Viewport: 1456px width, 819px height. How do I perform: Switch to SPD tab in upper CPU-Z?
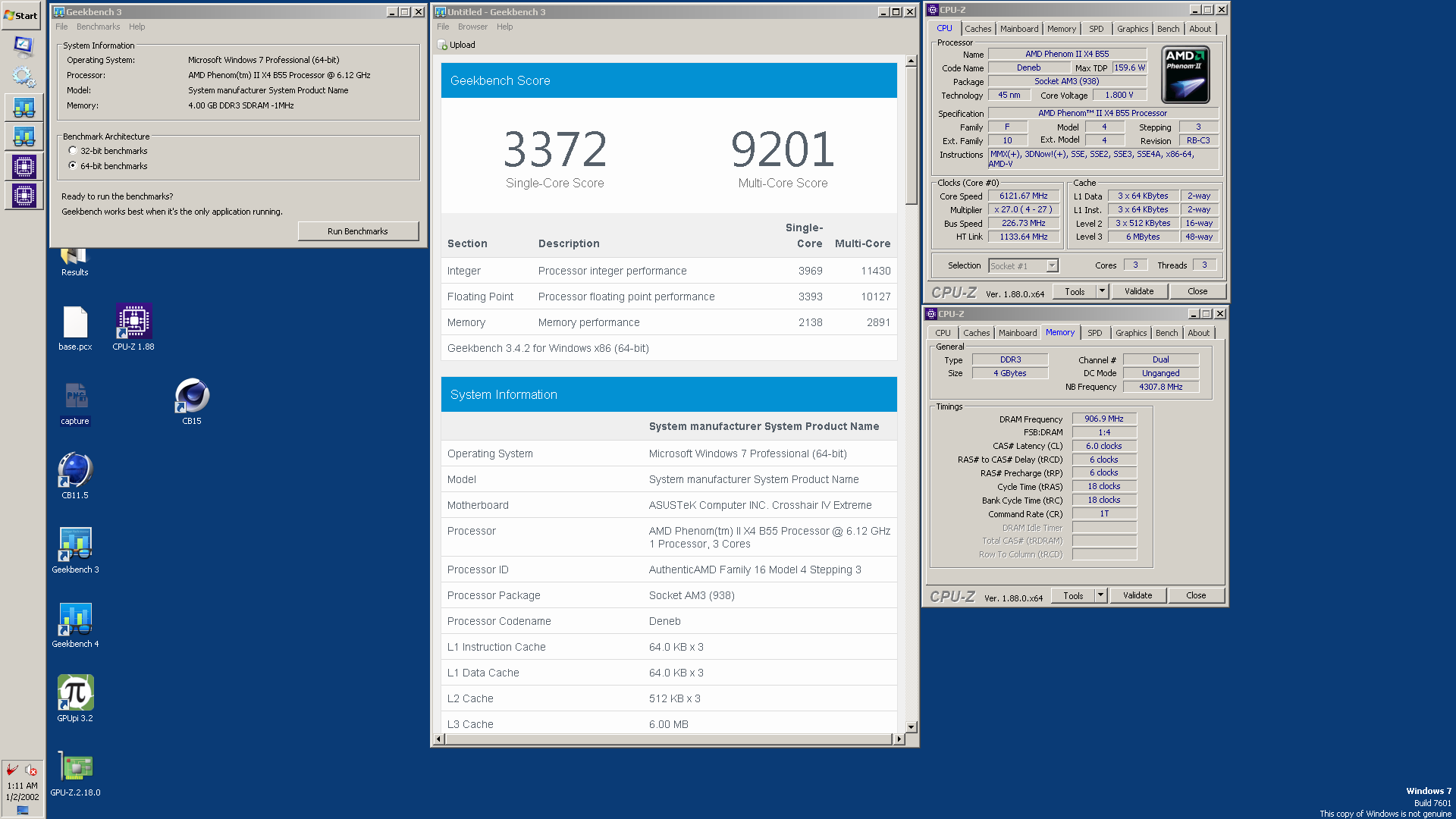[x=1097, y=29]
